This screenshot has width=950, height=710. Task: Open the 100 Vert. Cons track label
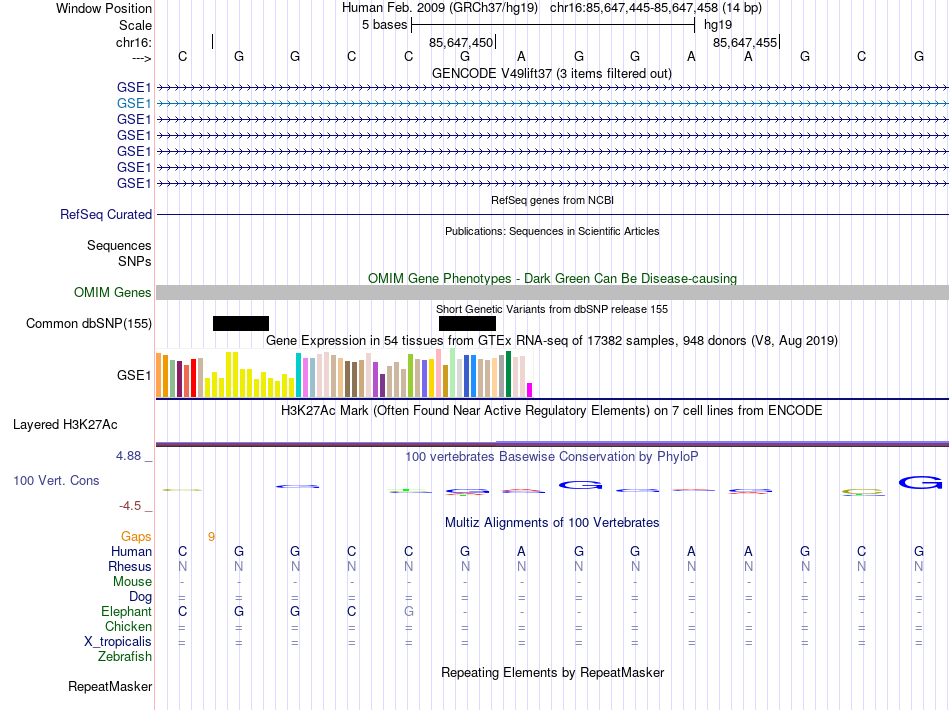tap(56, 481)
